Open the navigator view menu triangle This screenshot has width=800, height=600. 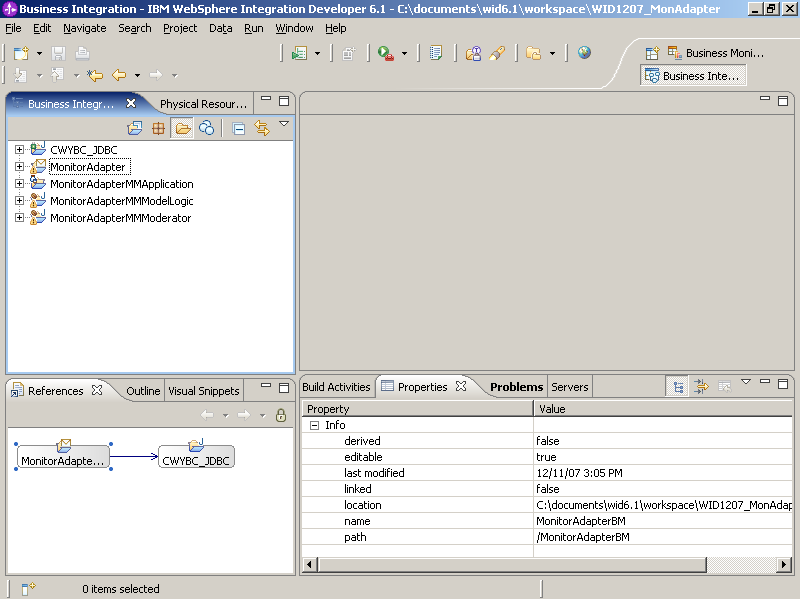click(284, 124)
